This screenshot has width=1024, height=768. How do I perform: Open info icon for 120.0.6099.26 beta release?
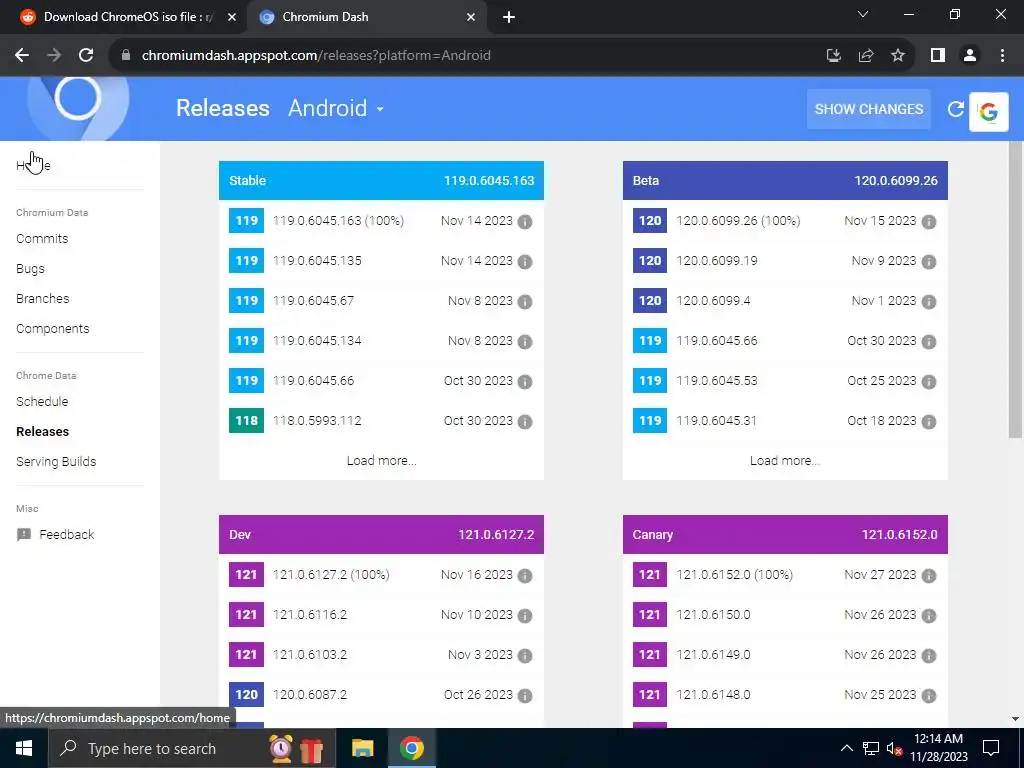(929, 222)
